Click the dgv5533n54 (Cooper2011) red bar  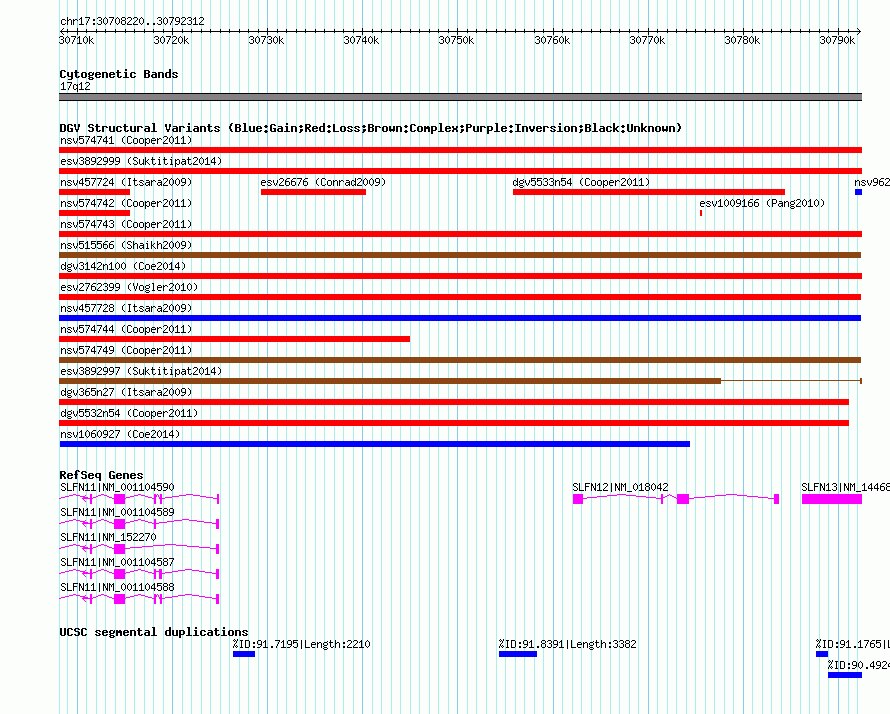[649, 192]
